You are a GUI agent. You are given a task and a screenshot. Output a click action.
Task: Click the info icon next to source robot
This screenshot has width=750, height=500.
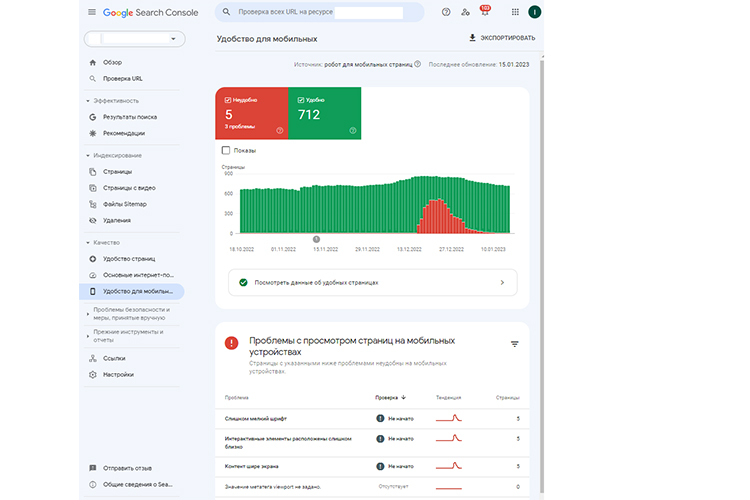418,64
